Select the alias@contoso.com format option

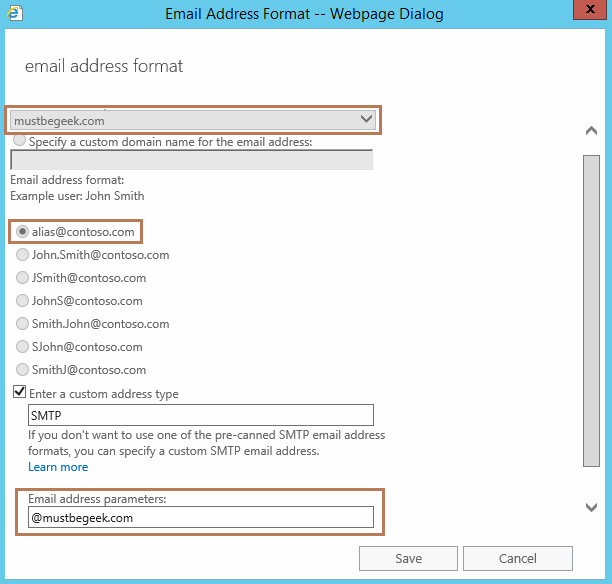pyautogui.click(x=23, y=231)
